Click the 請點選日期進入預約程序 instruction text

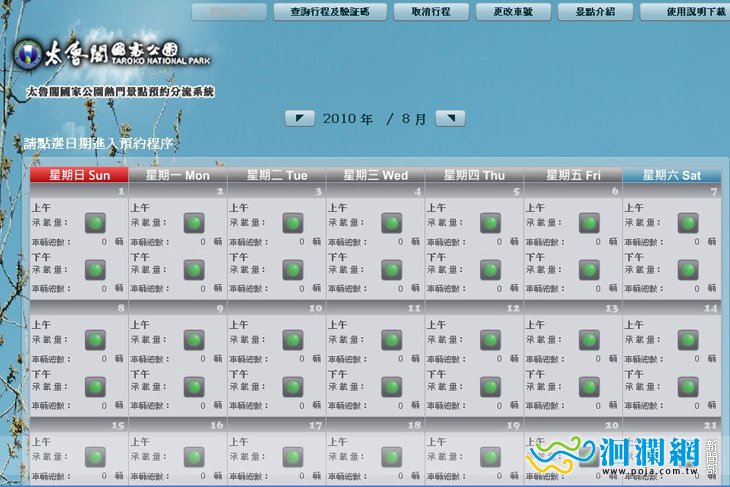click(x=98, y=143)
